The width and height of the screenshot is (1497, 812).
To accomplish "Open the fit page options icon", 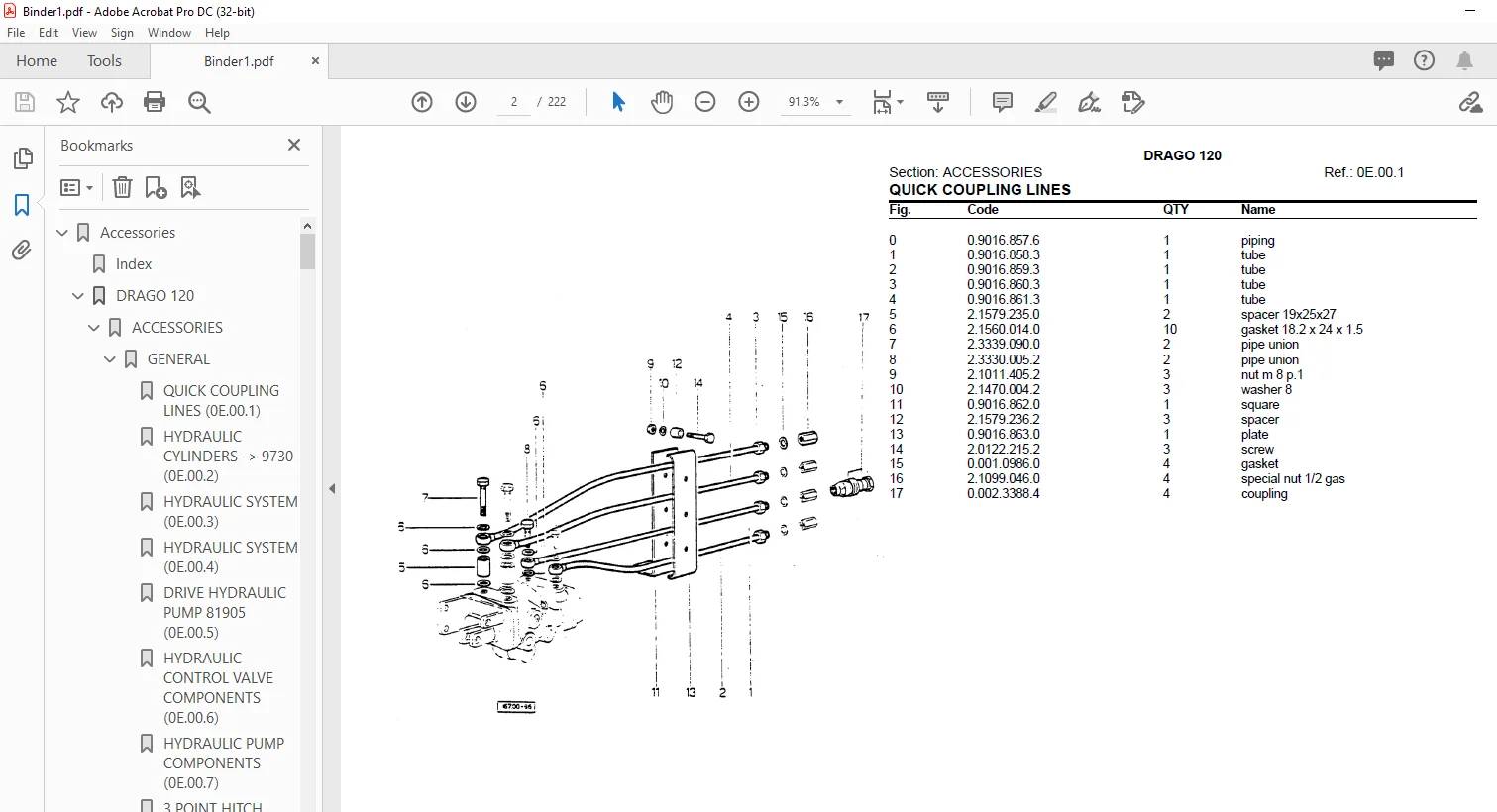I will [x=887, y=102].
